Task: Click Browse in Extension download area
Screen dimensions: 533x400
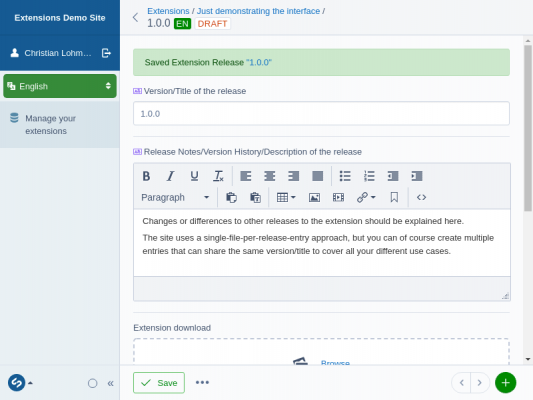Action: [335, 362]
